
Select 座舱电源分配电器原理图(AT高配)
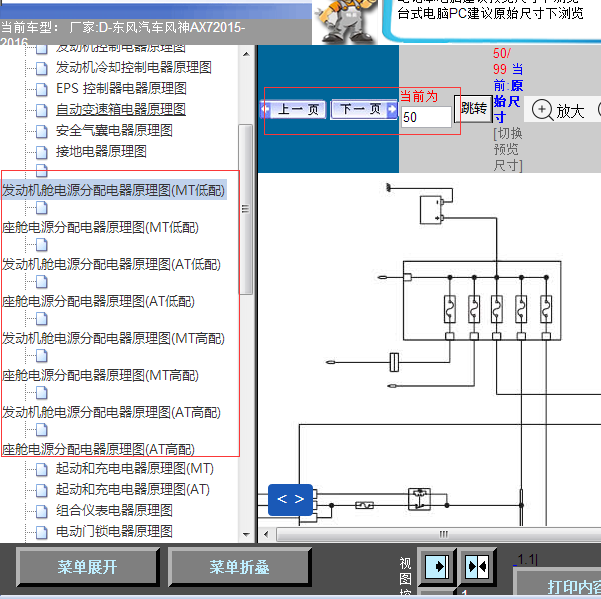click(99, 449)
